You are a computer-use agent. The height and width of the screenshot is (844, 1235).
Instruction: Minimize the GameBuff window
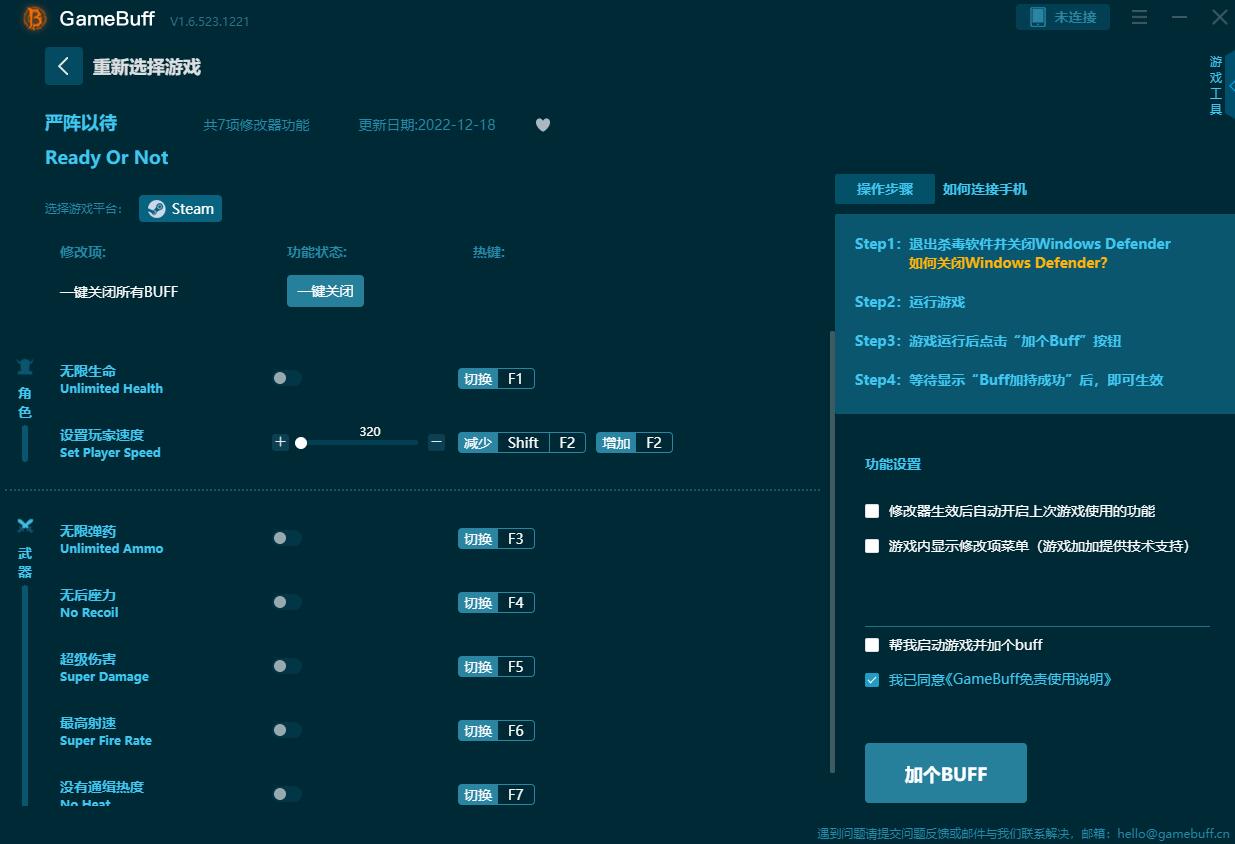(1180, 17)
